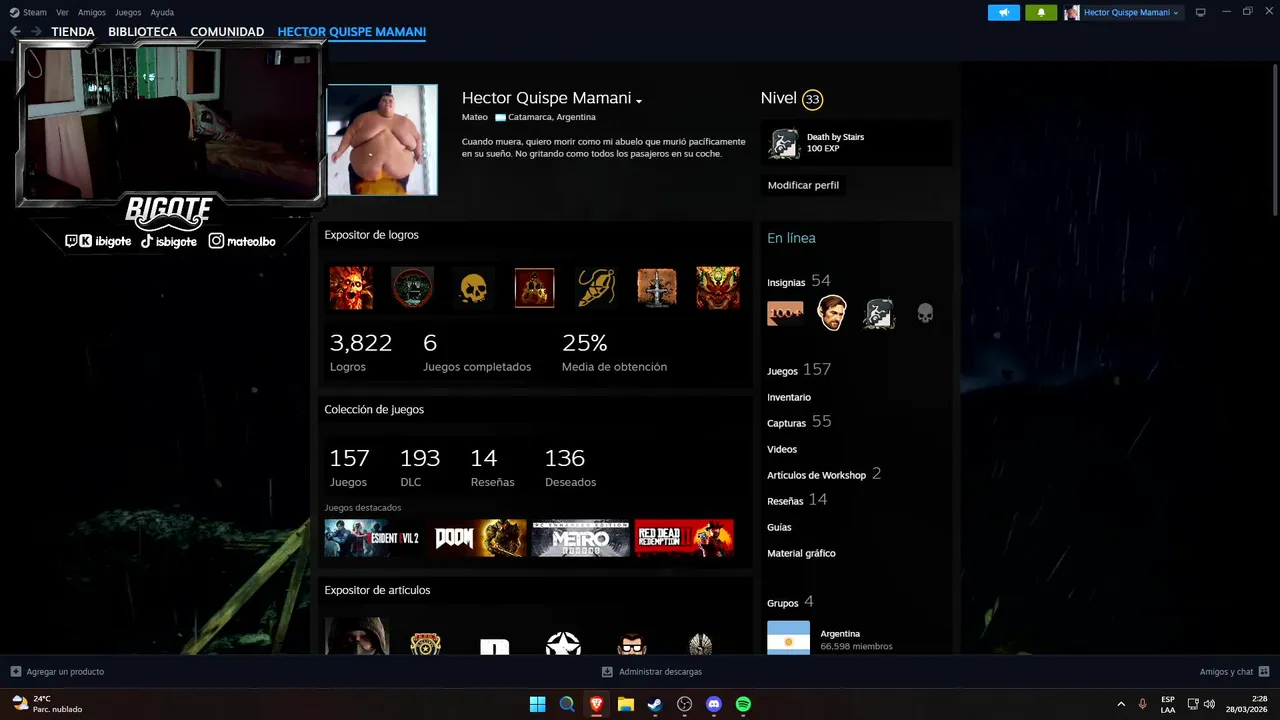Image resolution: width=1280 pixels, height=720 pixels.
Task: Open the Inventario link
Action: 789,397
